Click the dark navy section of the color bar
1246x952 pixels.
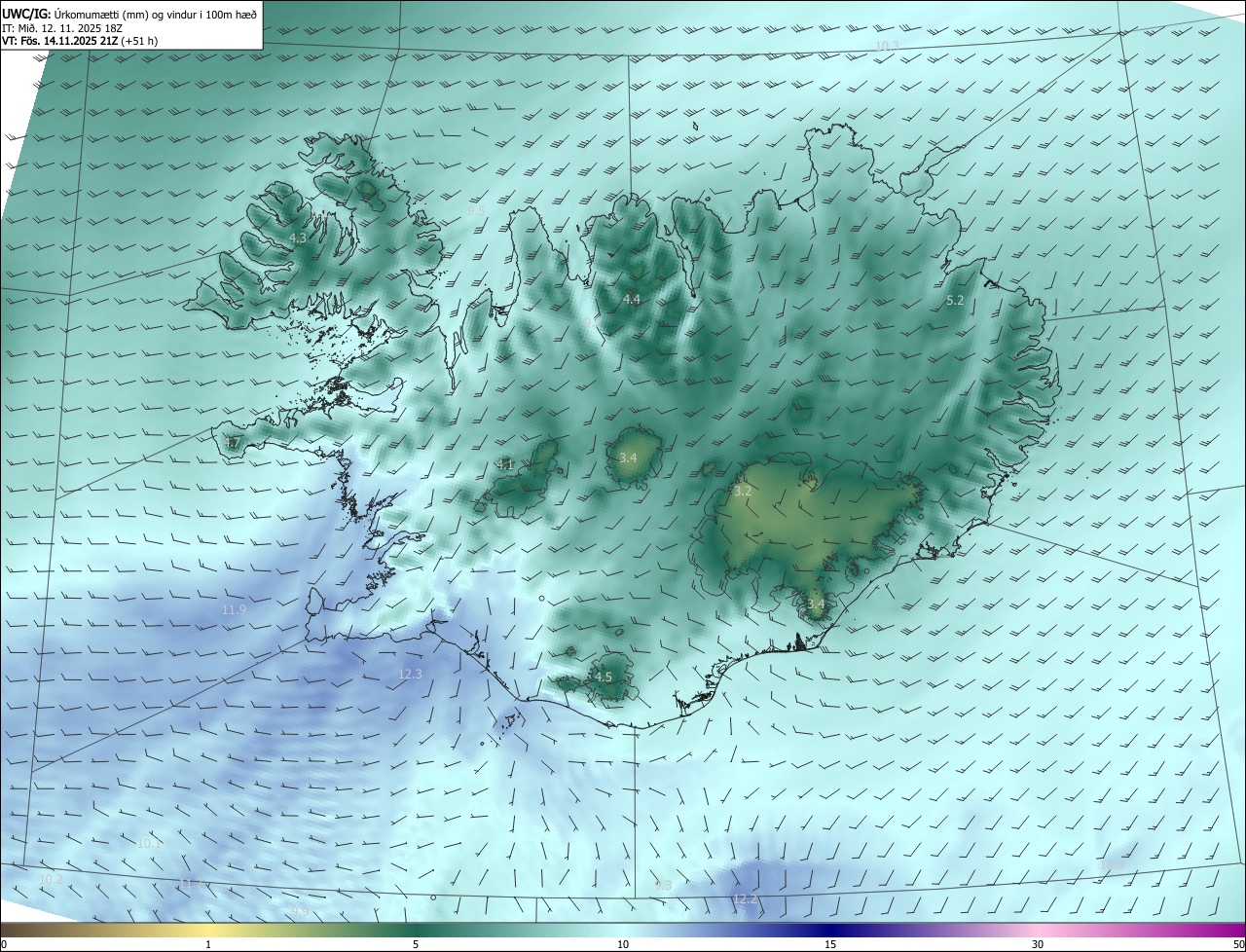point(830,930)
